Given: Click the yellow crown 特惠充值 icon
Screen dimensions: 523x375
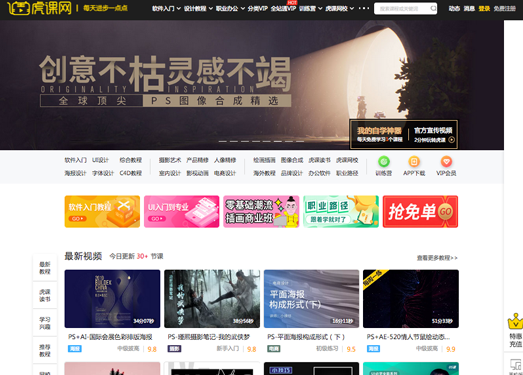Looking at the screenshot, I should tap(515, 321).
